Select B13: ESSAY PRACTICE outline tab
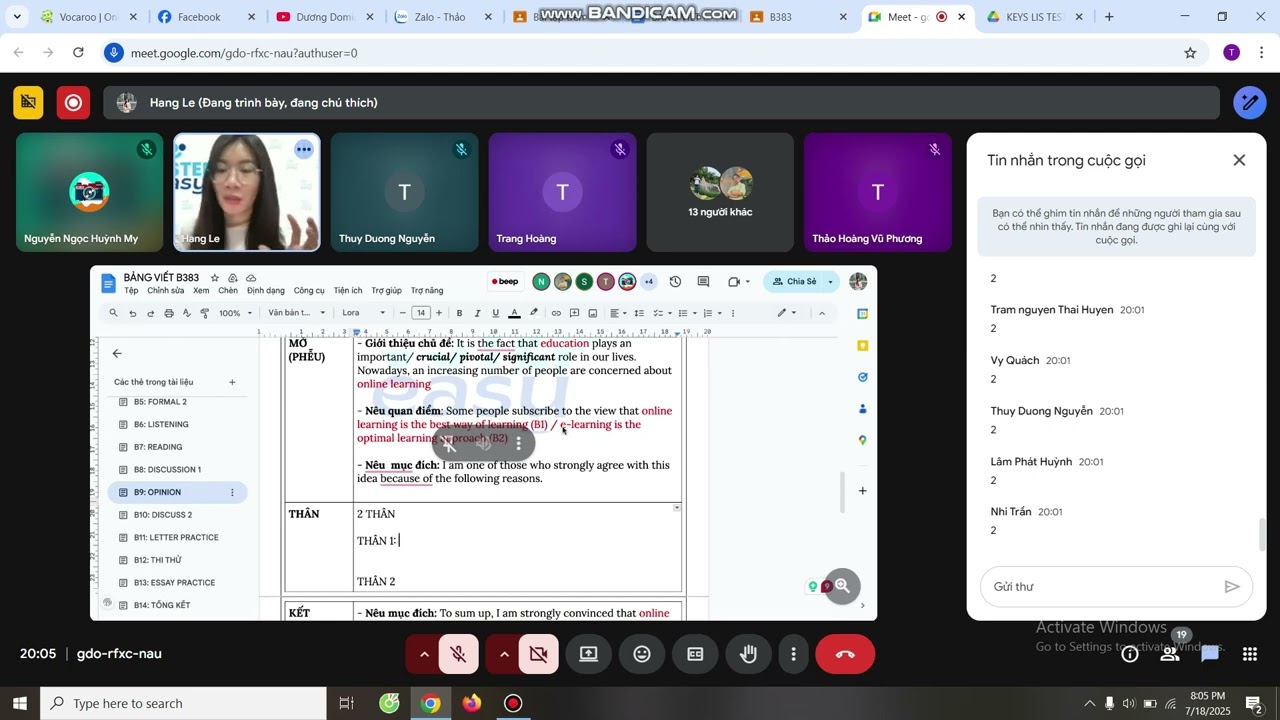 177,582
